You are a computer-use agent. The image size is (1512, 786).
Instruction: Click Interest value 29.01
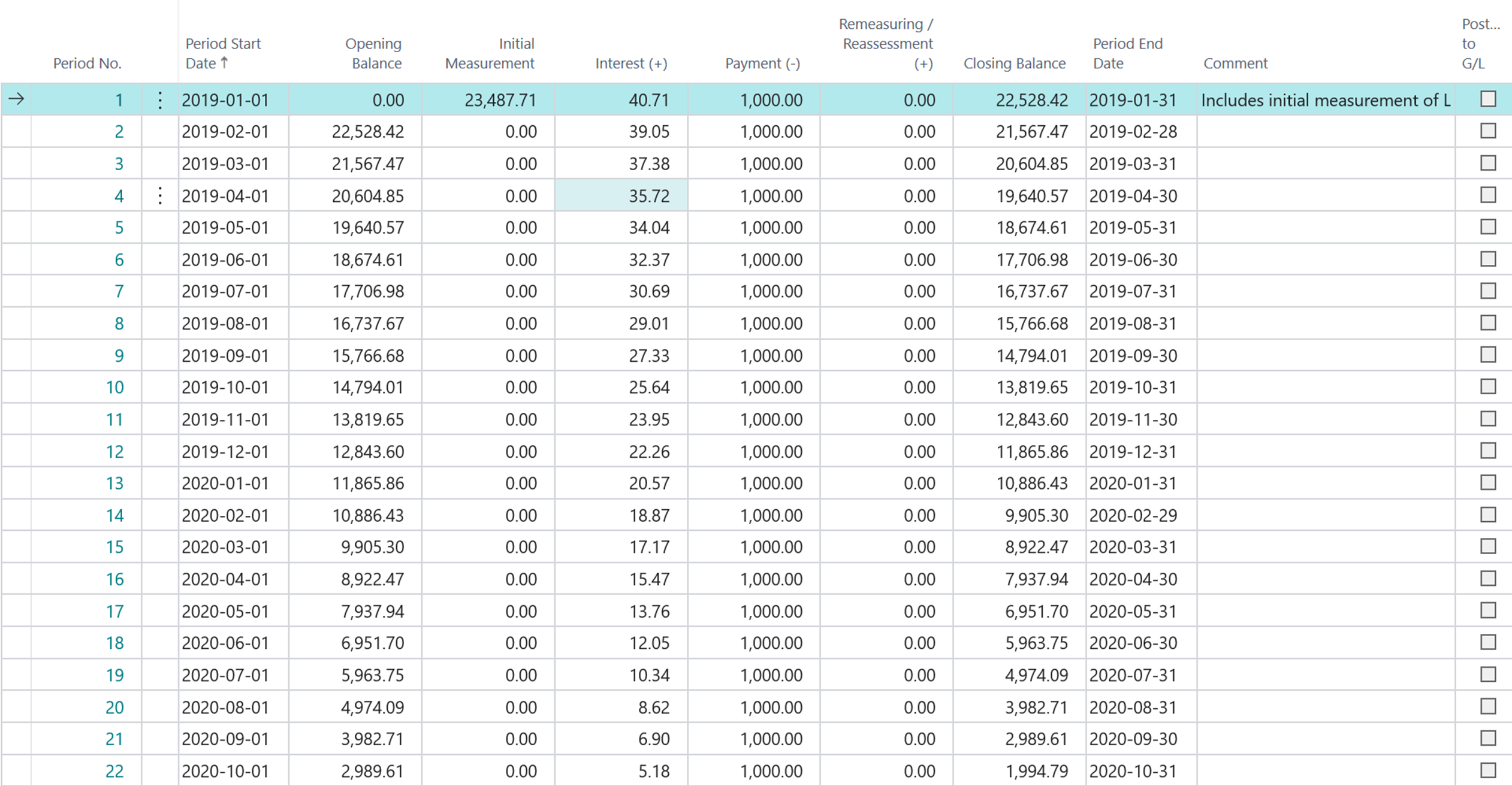[x=649, y=324]
